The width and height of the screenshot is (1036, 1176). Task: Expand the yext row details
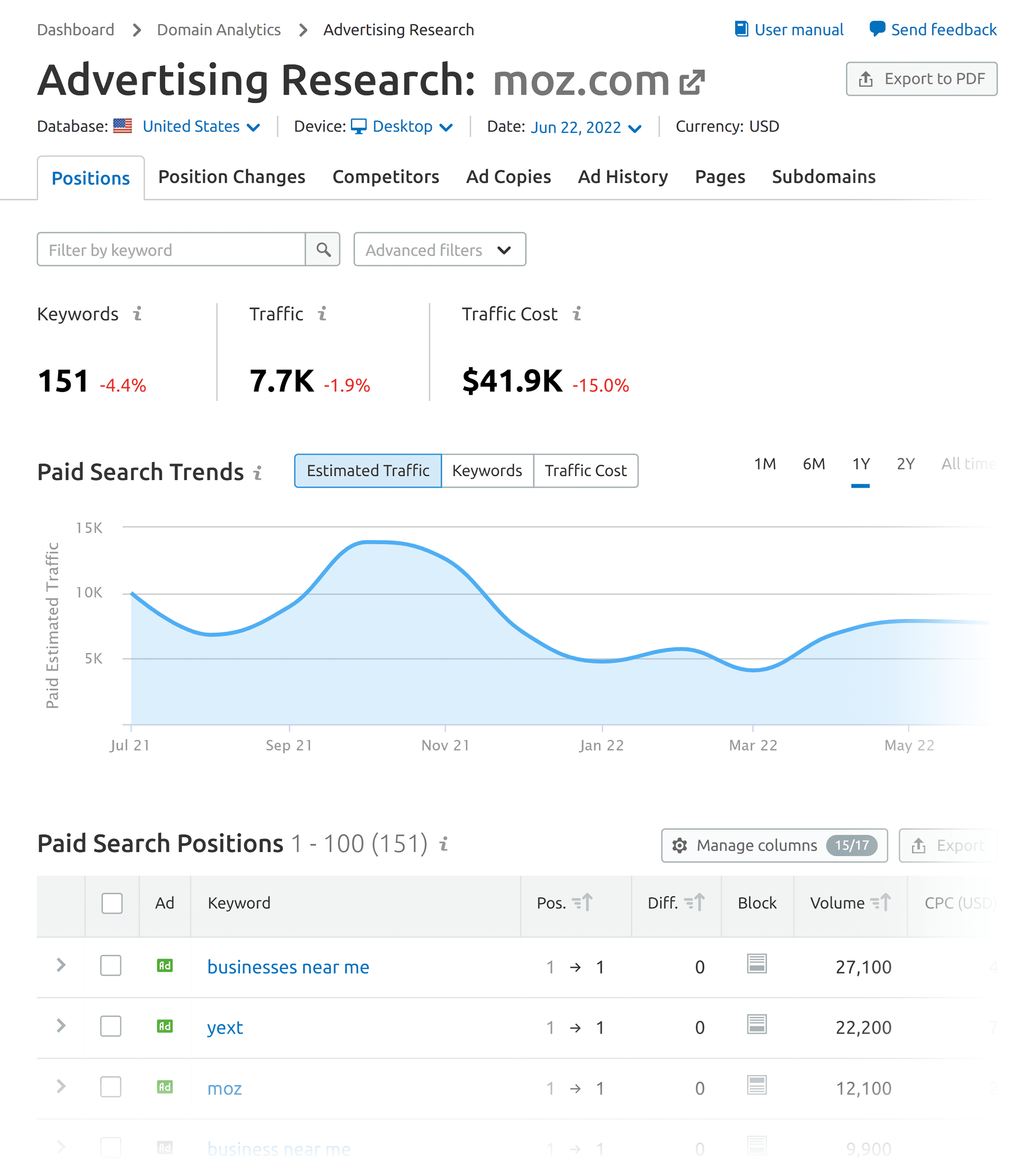[x=61, y=1025]
